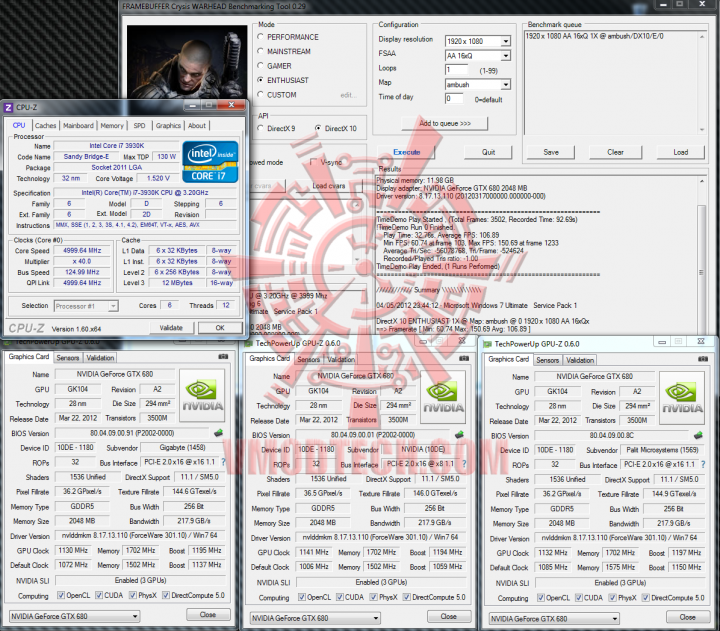Image resolution: width=720 pixels, height=631 pixels.
Task: Click BIOS save chip icon beside 80.04.09.00.01
Action: [x=459, y=434]
